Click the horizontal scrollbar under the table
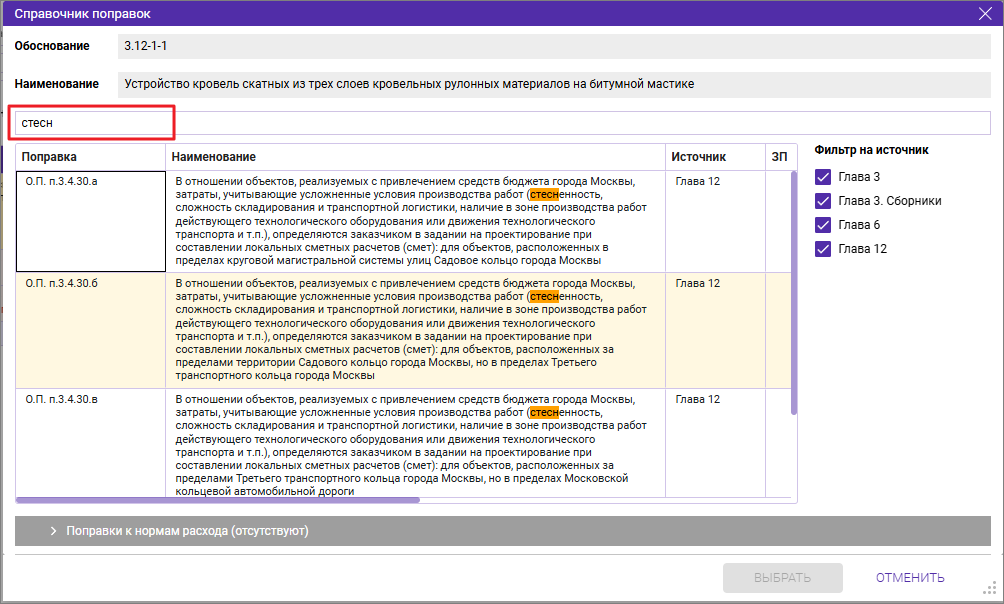This screenshot has width=1004, height=604. pyautogui.click(x=218, y=500)
